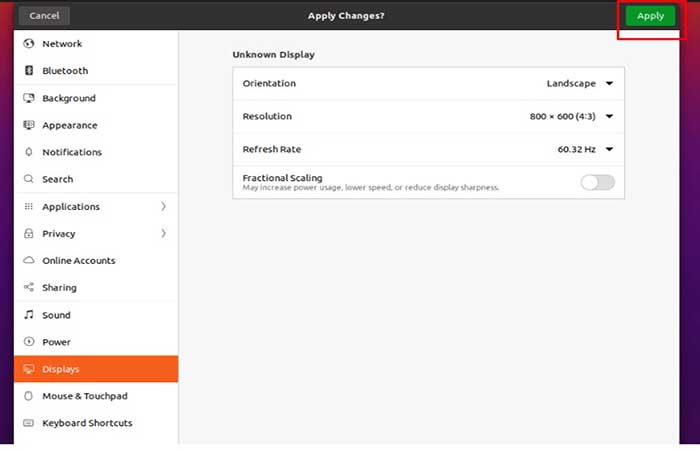
Task: Go to Background settings
Action: click(x=96, y=98)
